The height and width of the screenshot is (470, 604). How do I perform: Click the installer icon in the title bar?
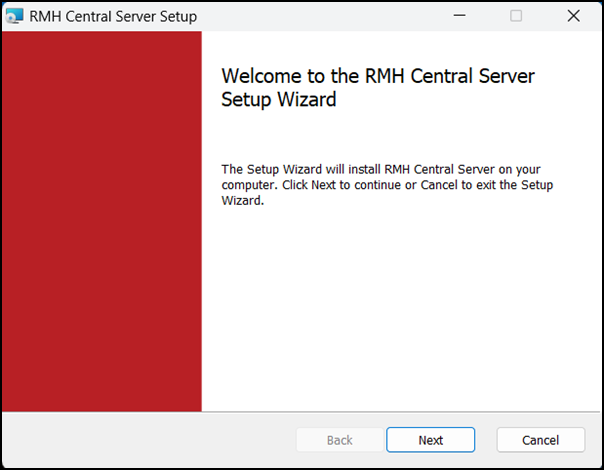point(15,16)
